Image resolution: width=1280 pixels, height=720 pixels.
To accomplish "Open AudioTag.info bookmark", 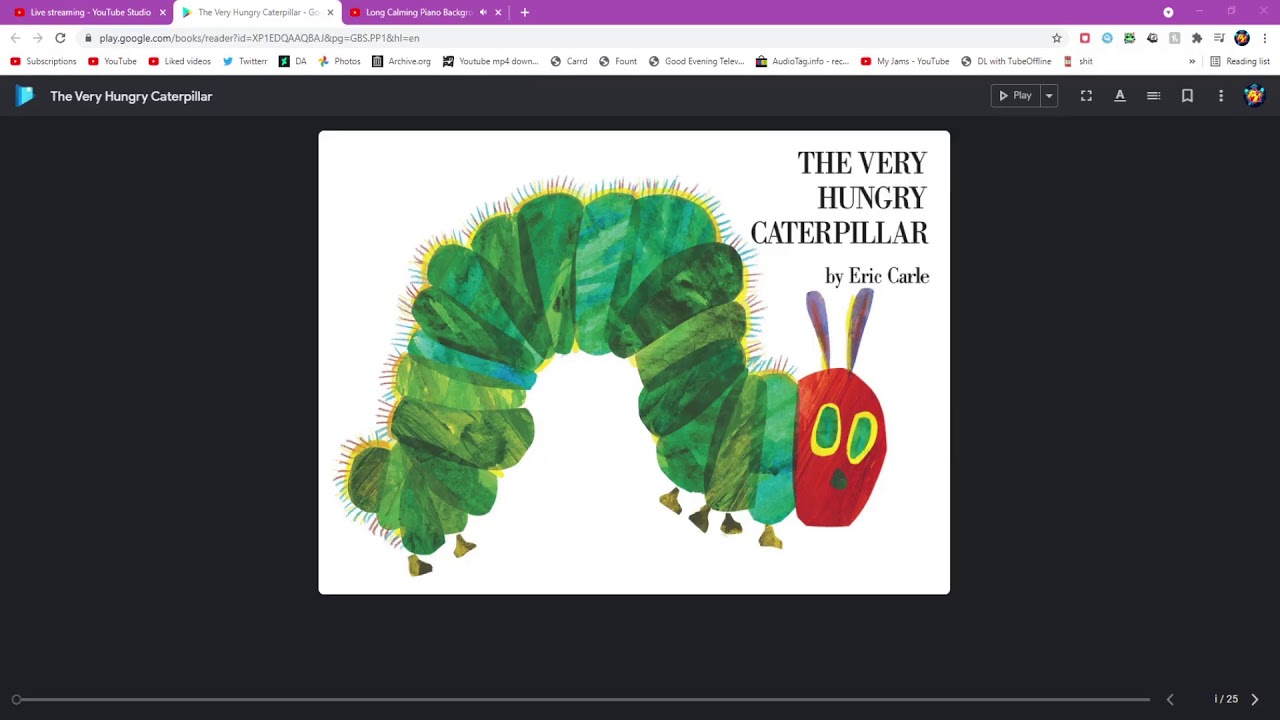I will 802,61.
